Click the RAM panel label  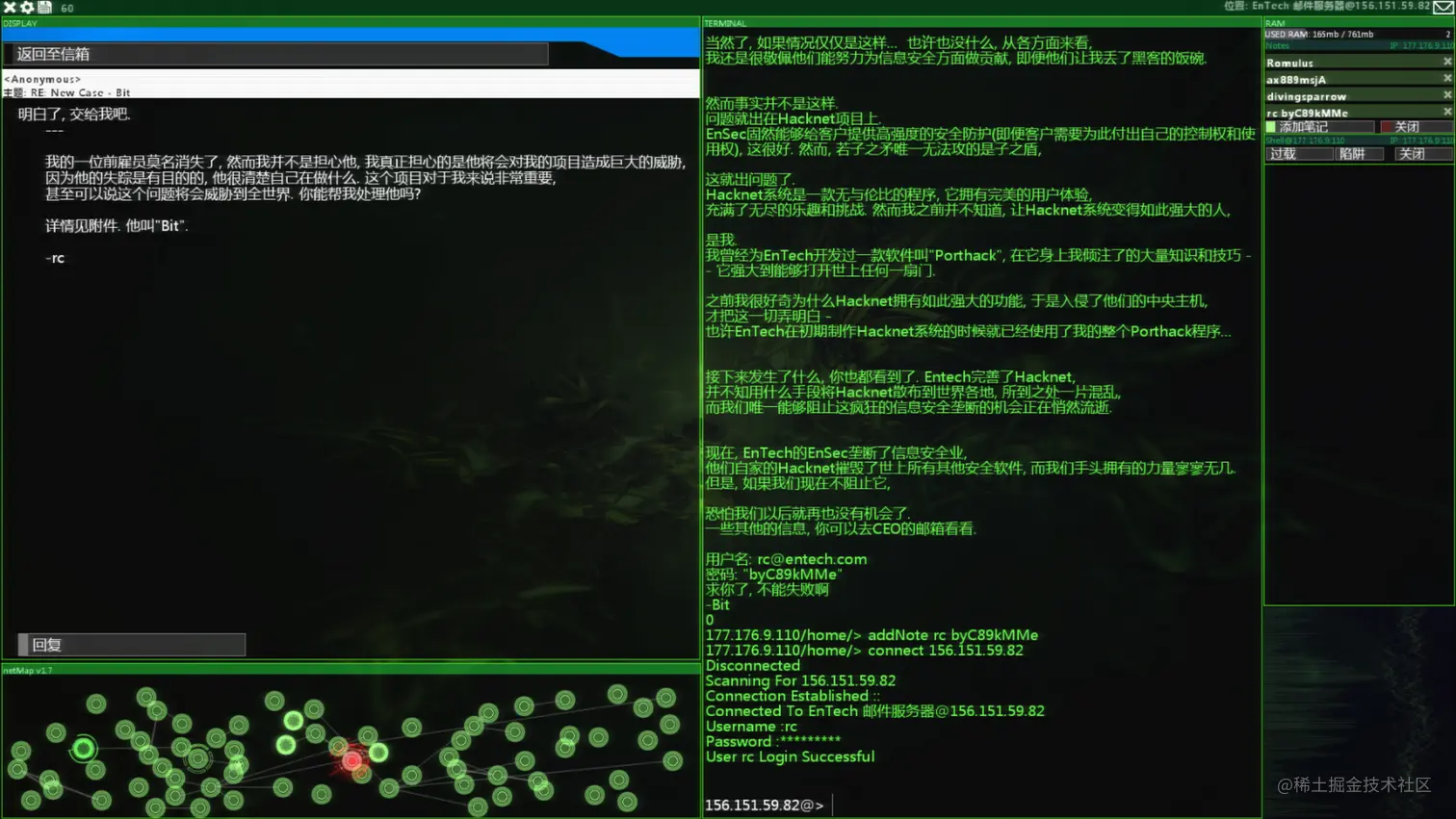pos(1275,23)
